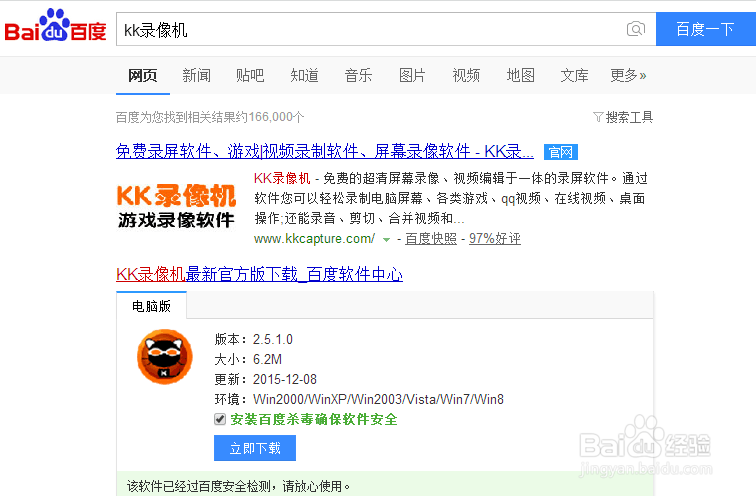Image resolution: width=756 pixels, height=496 pixels.
Task: Click the 版本: 2.5.1.0 text
Action: (x=254, y=339)
